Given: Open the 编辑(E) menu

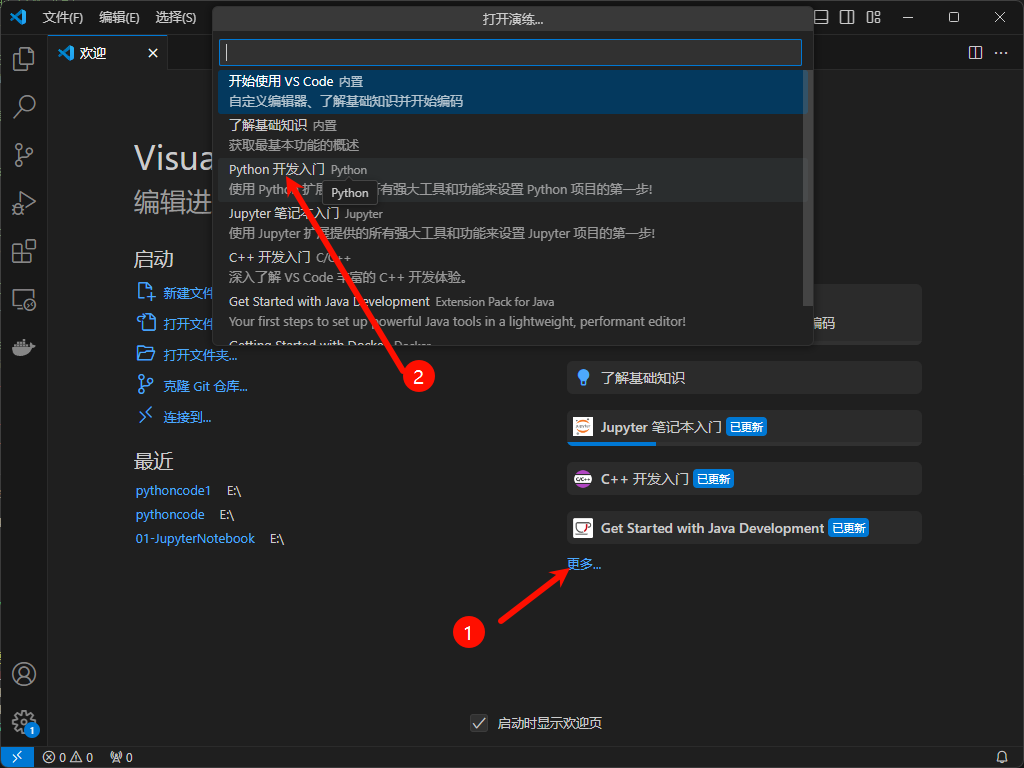Looking at the screenshot, I should (x=119, y=18).
